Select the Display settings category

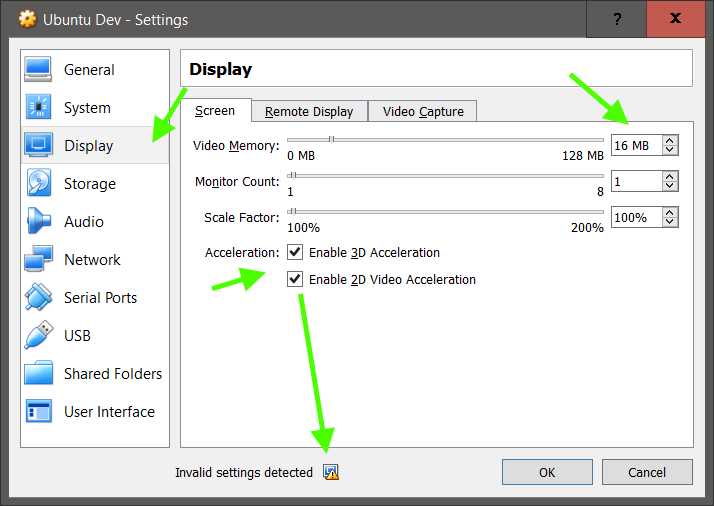point(95,145)
